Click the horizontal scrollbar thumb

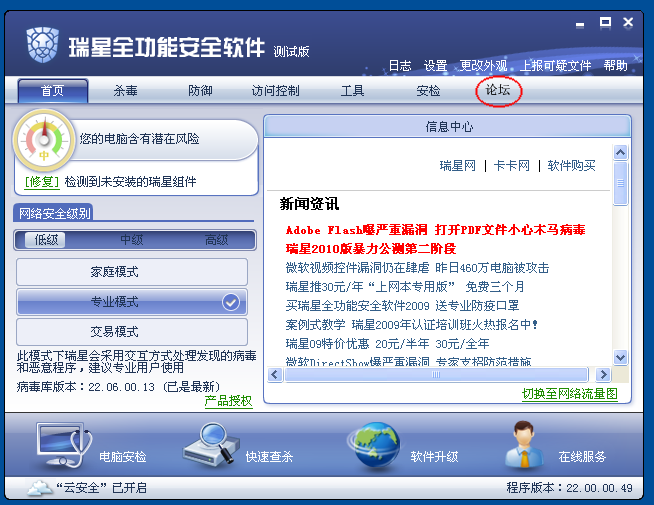pyautogui.click(x=436, y=374)
